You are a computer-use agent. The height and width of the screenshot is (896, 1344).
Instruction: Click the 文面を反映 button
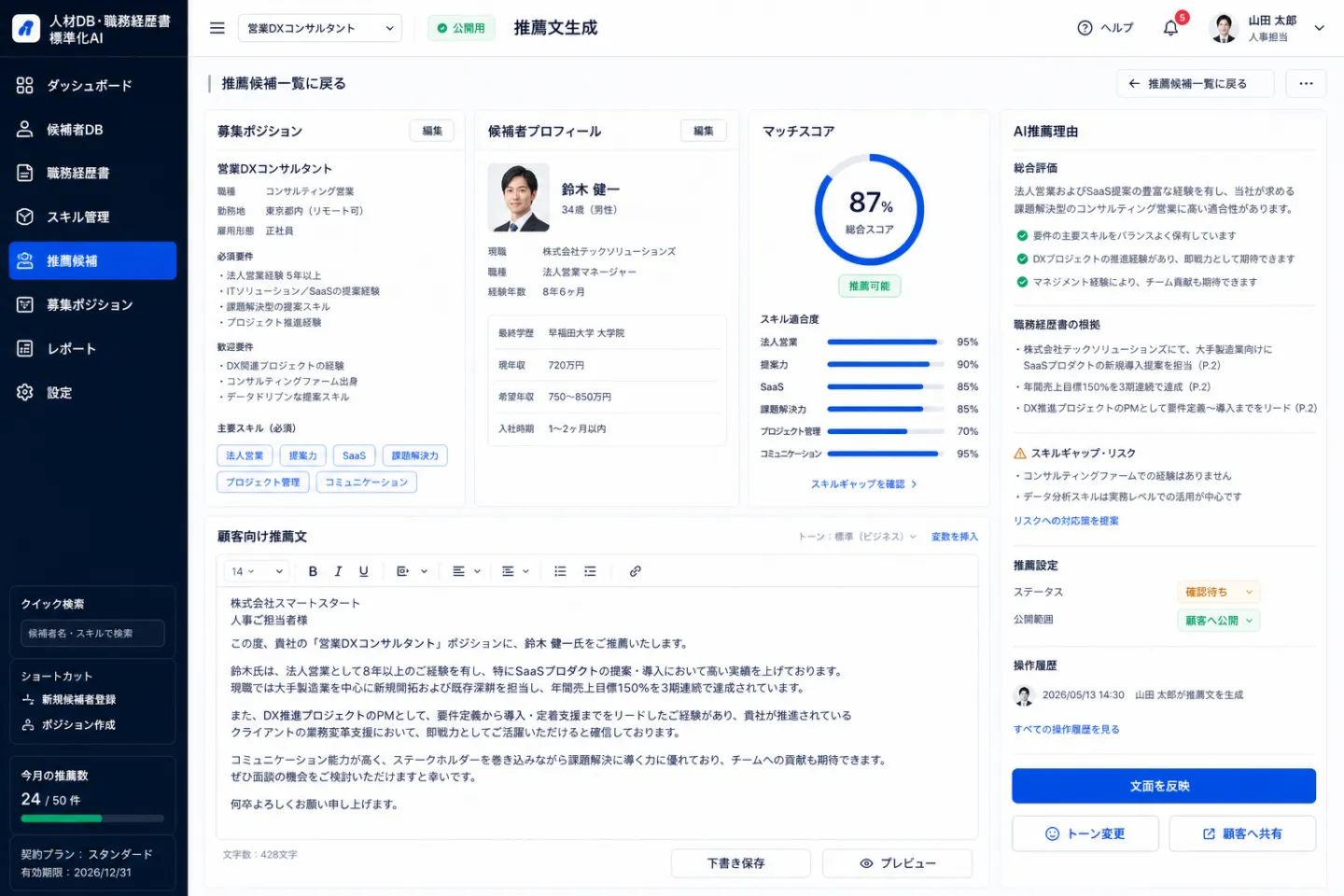[1164, 786]
